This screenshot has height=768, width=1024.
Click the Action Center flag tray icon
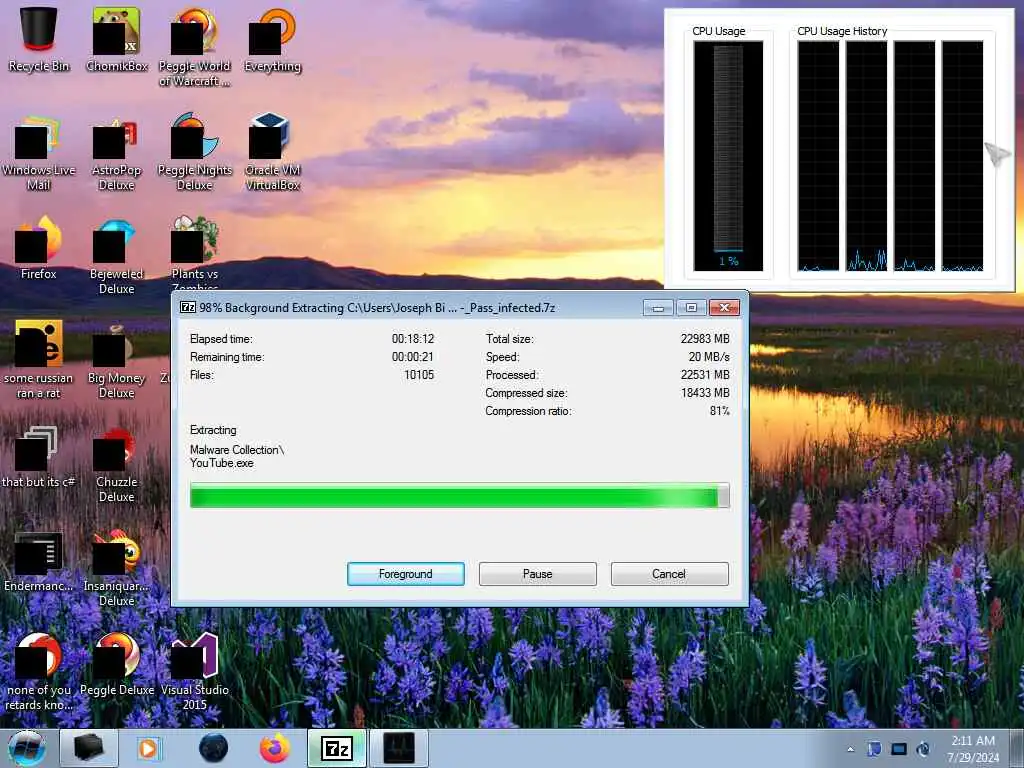pos(874,749)
